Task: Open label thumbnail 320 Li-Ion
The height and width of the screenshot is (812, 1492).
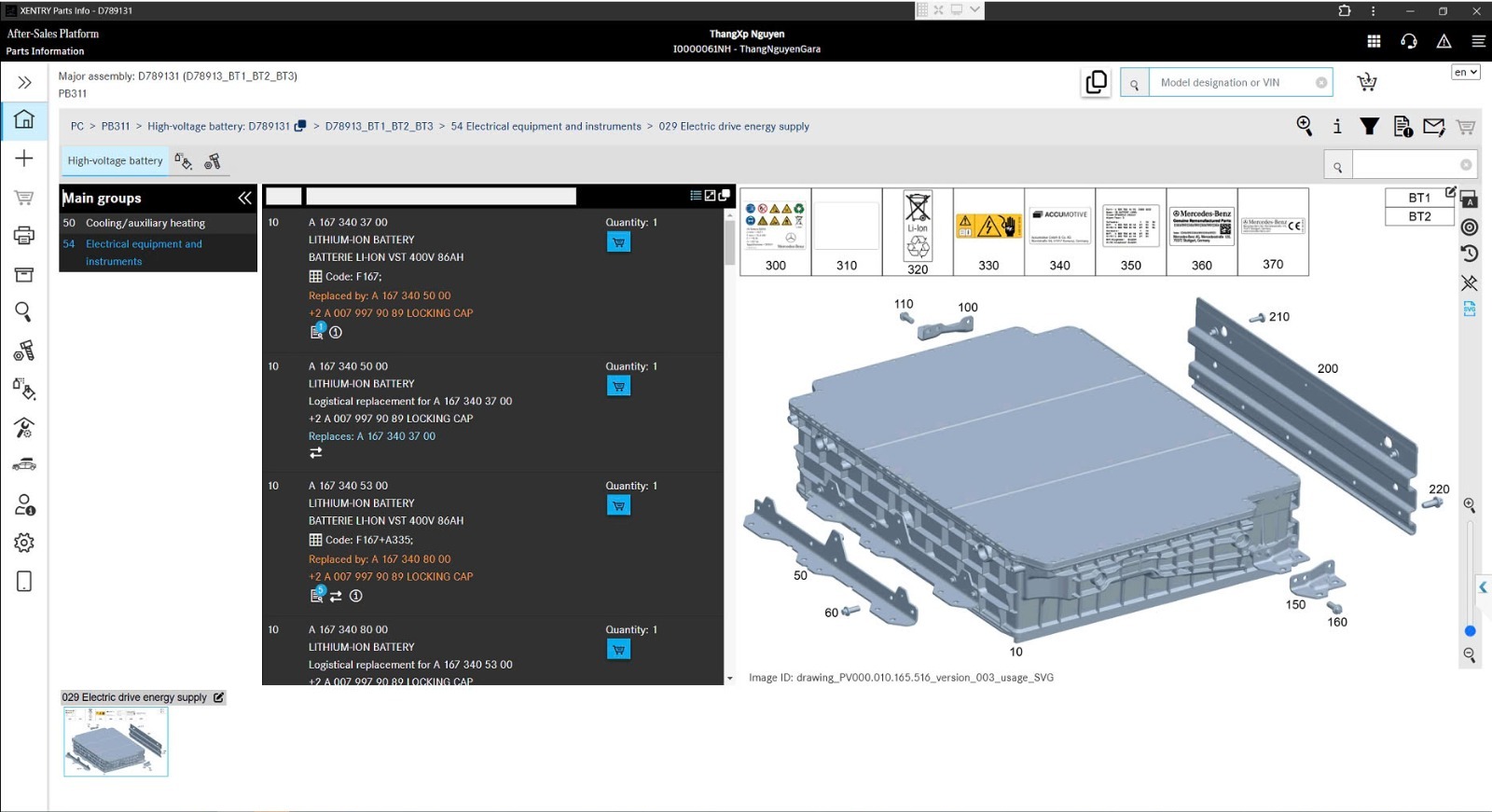Action: [918, 231]
